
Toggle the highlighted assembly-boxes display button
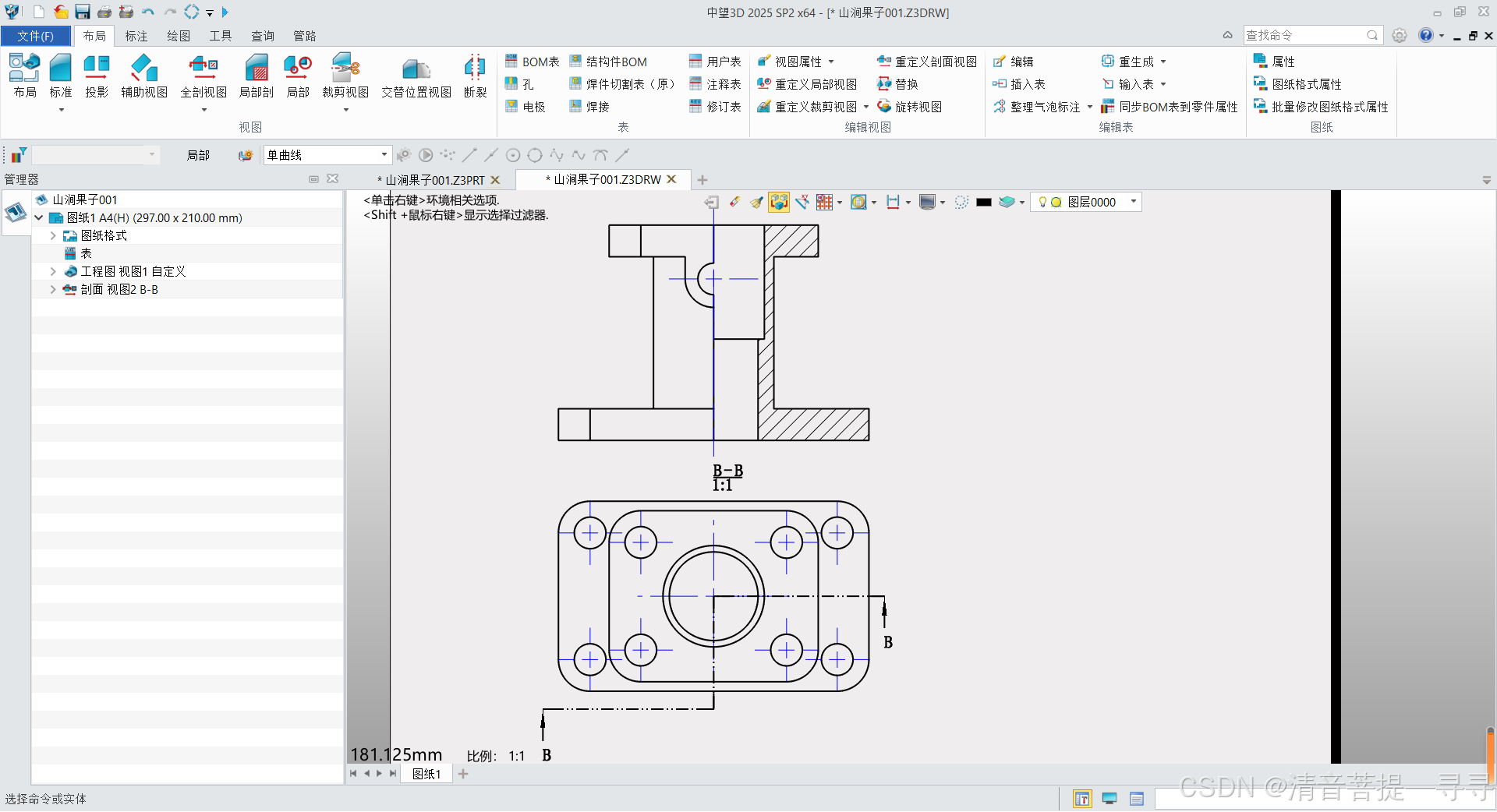pyautogui.click(x=779, y=202)
